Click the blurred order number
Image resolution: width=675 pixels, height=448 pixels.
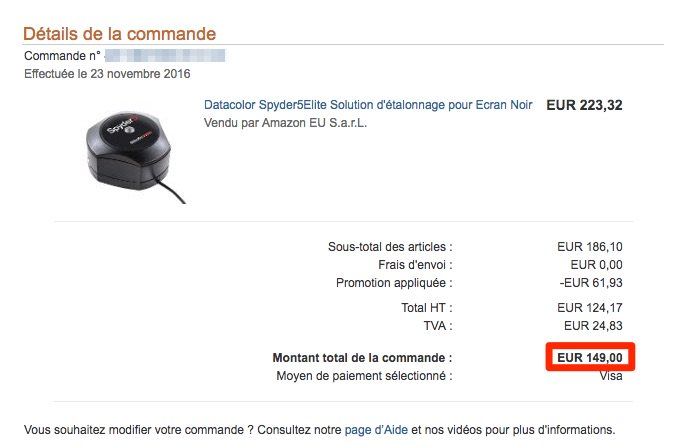point(165,55)
